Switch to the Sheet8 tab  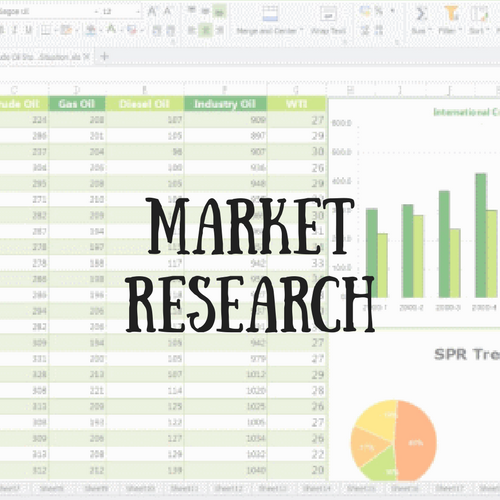pos(51,489)
